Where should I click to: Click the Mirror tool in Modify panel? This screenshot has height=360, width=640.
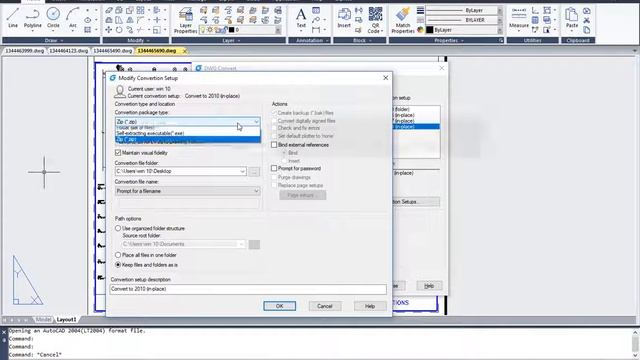(x=129, y=20)
